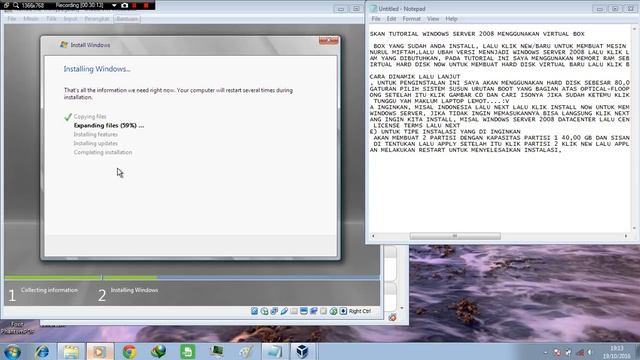
Task: Click Notepad vertical scroll down arrow
Action: 634,228
